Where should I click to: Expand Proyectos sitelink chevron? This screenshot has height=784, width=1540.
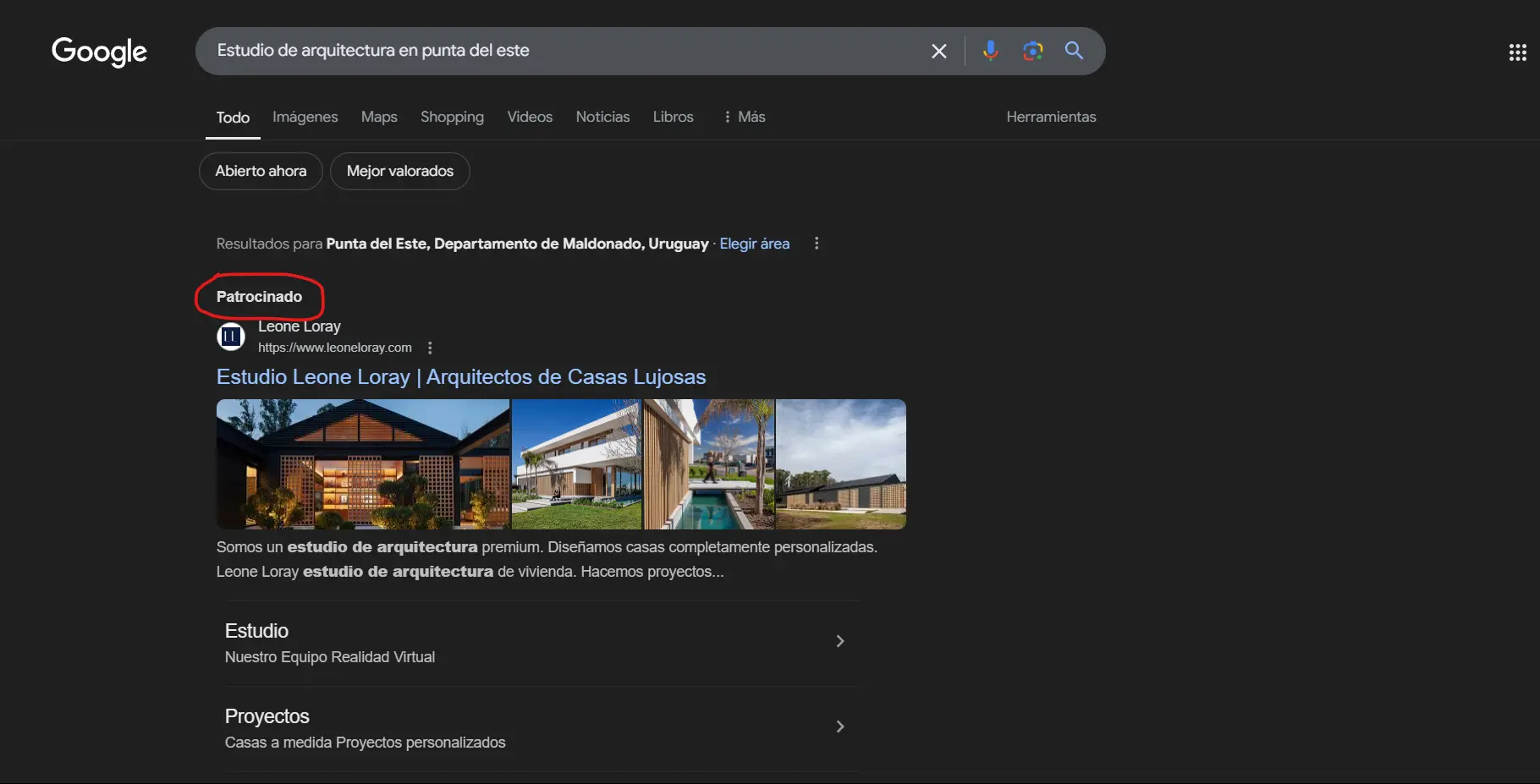click(x=839, y=726)
